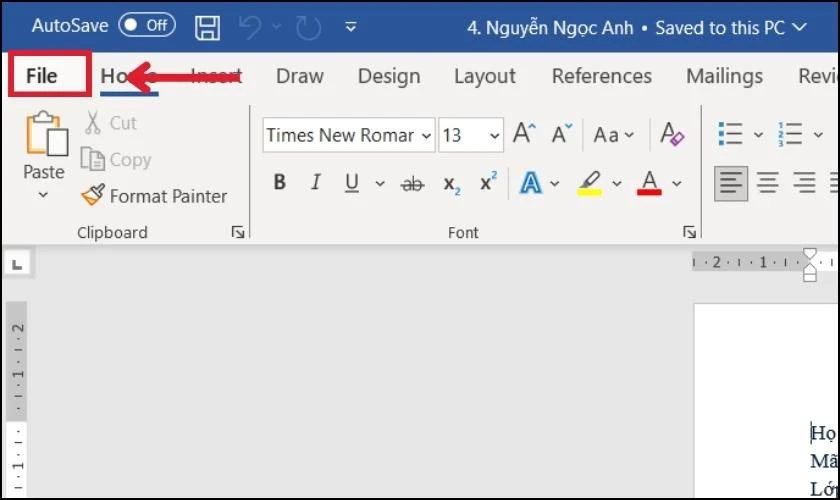Image resolution: width=840 pixels, height=500 pixels.
Task: Expand Numbering library dropdown arrow
Action: (x=818, y=135)
